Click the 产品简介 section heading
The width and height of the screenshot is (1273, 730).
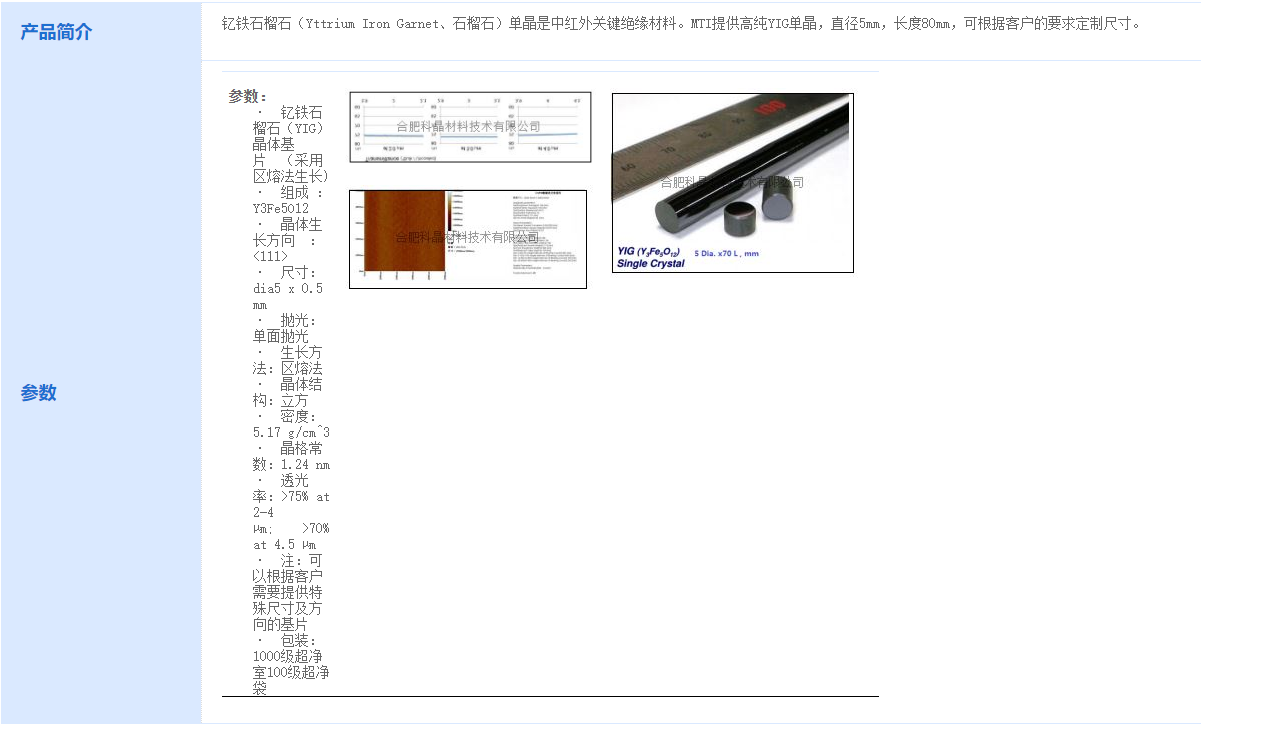tap(56, 32)
